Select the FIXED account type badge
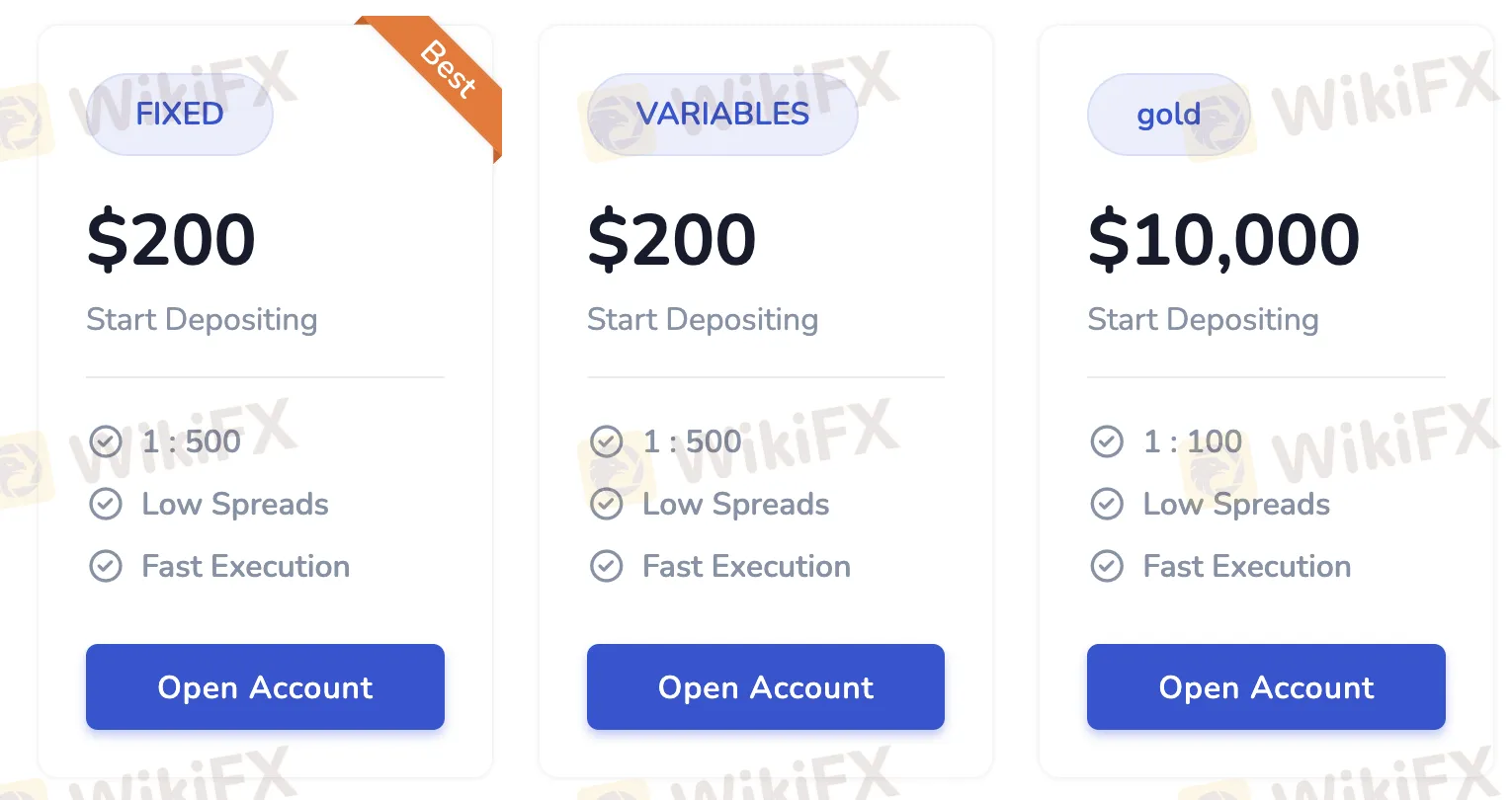Viewport: 1512px width, 800px height. 180,115
